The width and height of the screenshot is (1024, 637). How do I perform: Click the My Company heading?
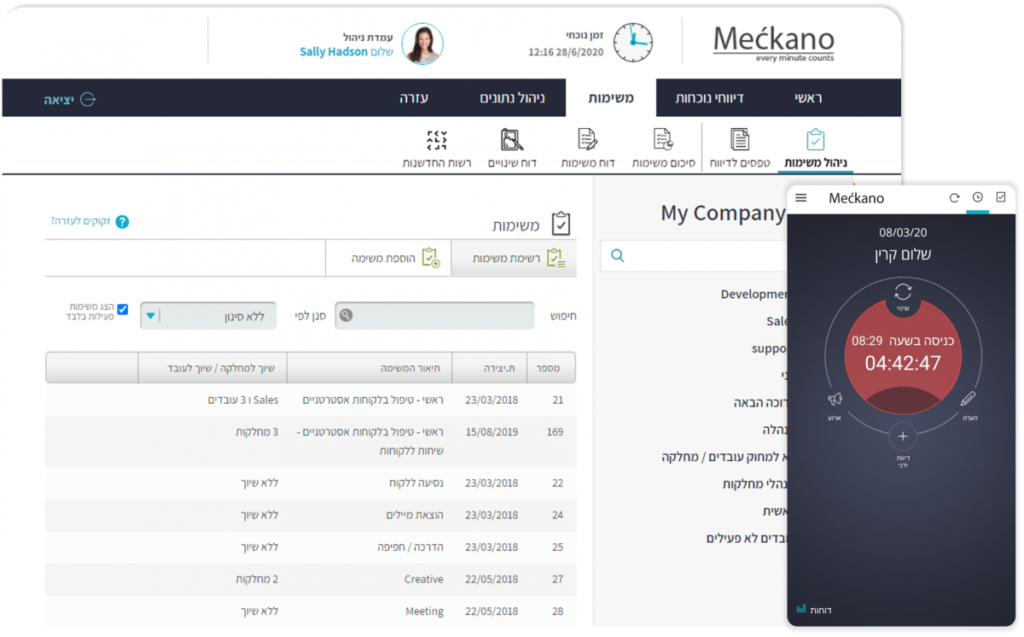click(723, 213)
